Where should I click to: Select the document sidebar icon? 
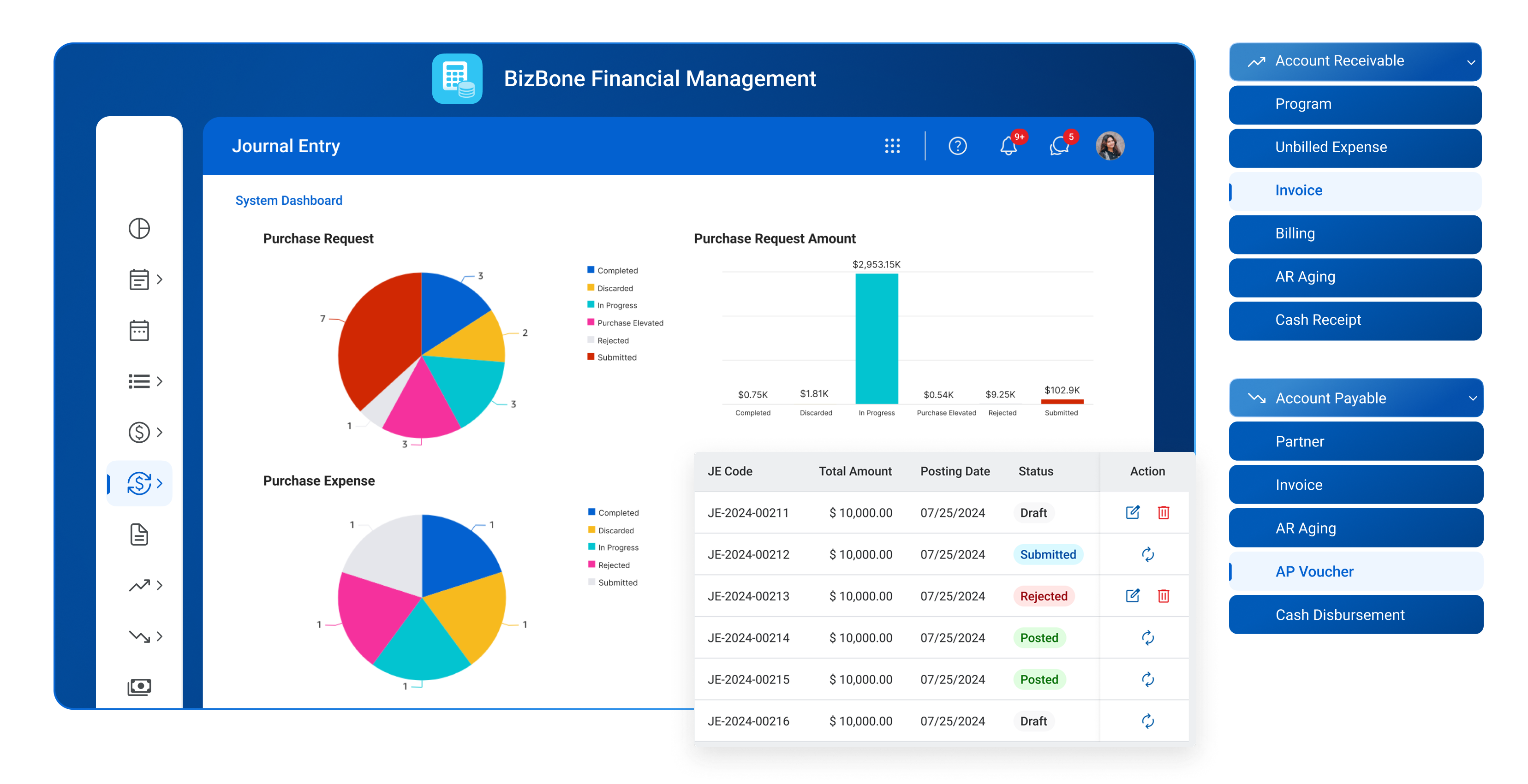coord(139,535)
